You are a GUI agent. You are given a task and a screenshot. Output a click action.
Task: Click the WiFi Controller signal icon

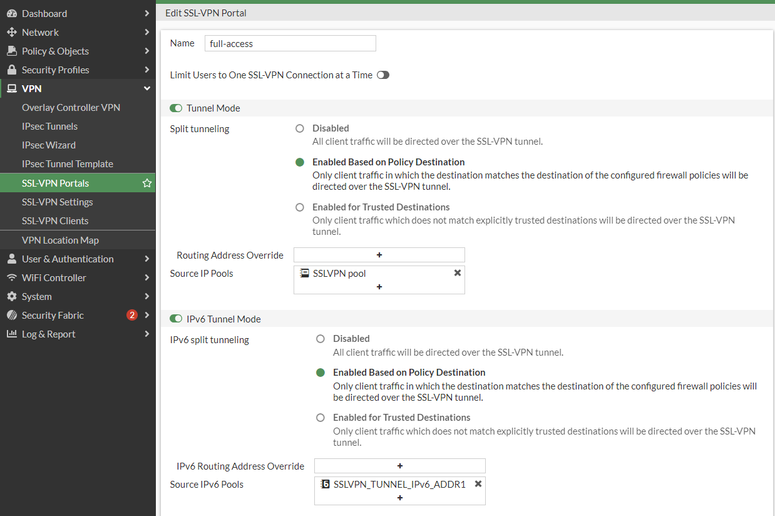12,278
